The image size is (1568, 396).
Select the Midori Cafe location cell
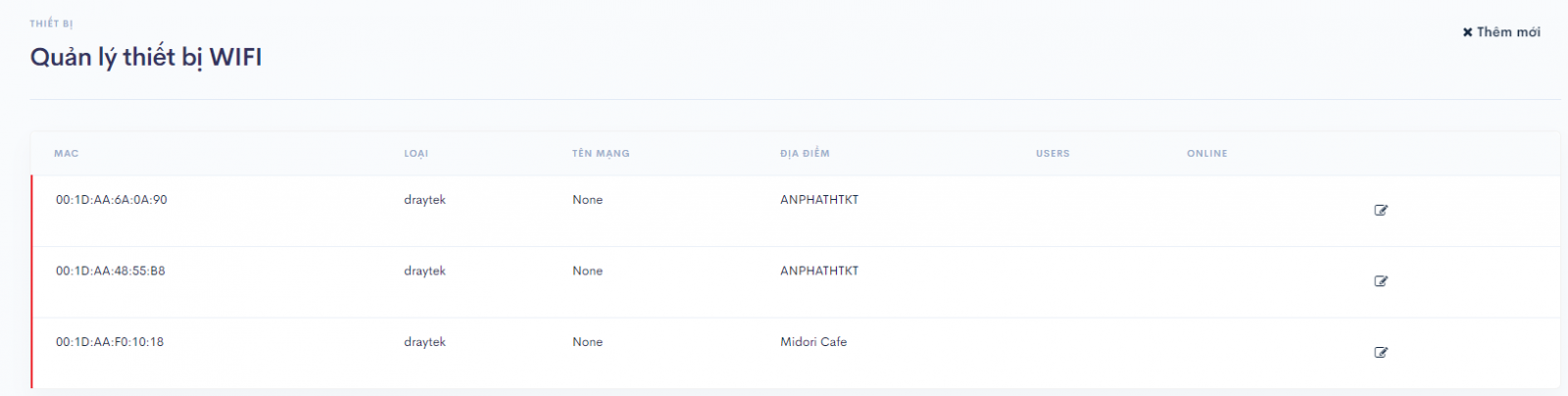click(x=813, y=342)
